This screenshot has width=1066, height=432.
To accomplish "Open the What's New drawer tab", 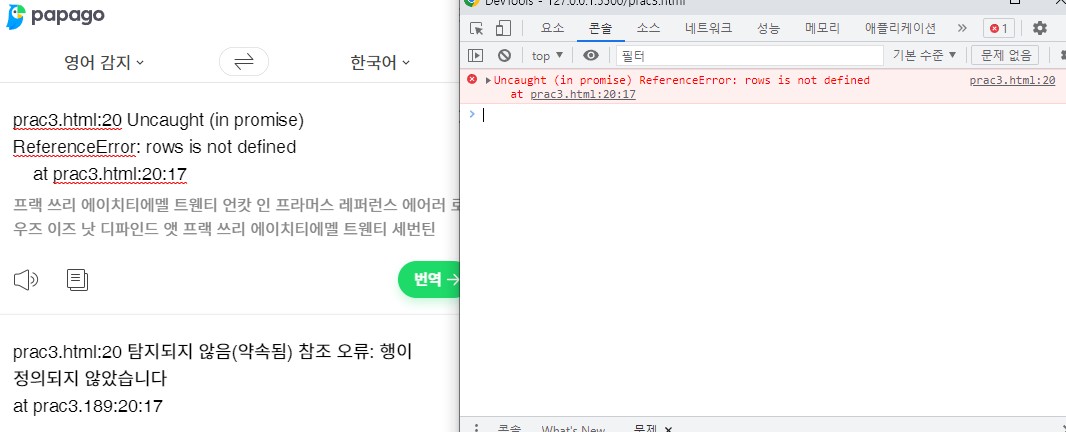I will tap(573, 429).
